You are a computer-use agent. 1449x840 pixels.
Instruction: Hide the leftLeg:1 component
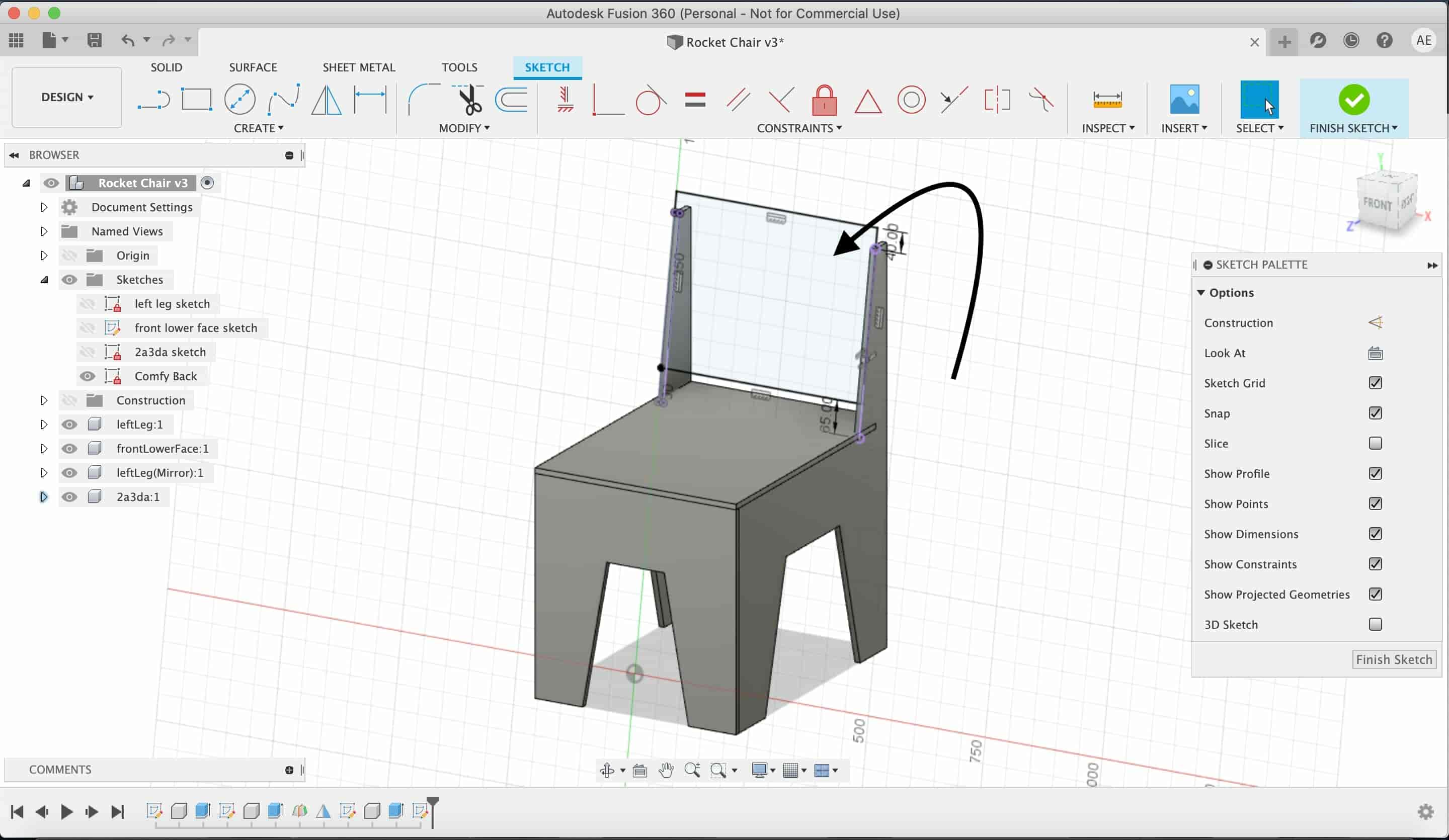[69, 425]
